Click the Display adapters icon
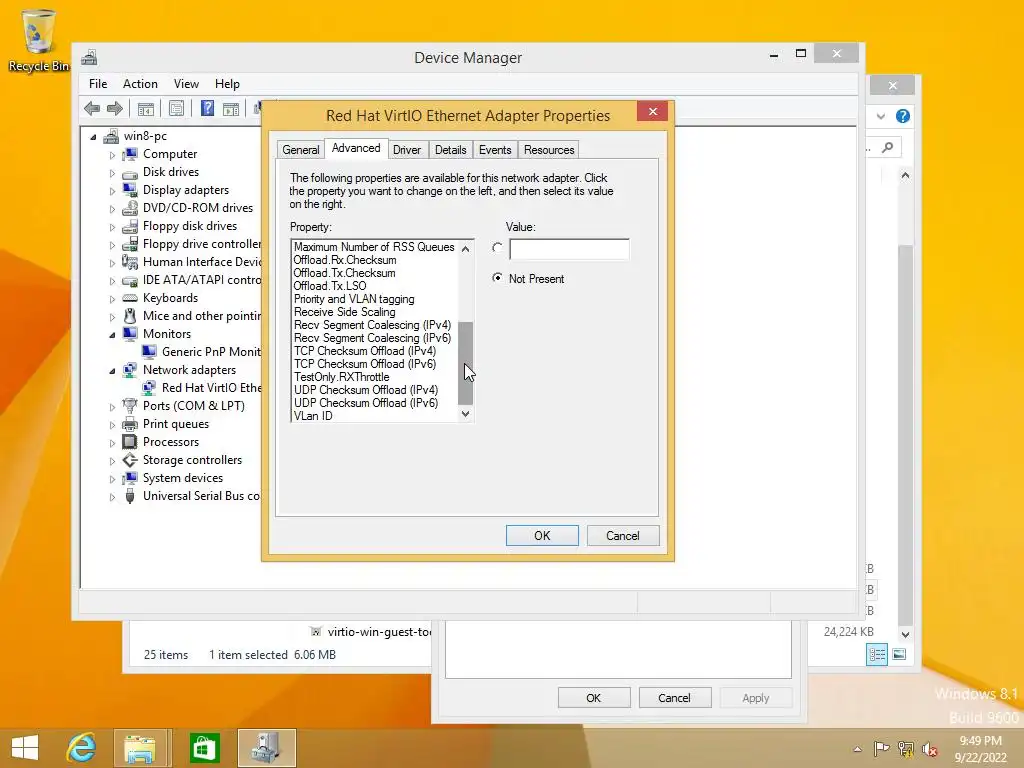Viewport: 1024px width, 768px height. pos(130,190)
